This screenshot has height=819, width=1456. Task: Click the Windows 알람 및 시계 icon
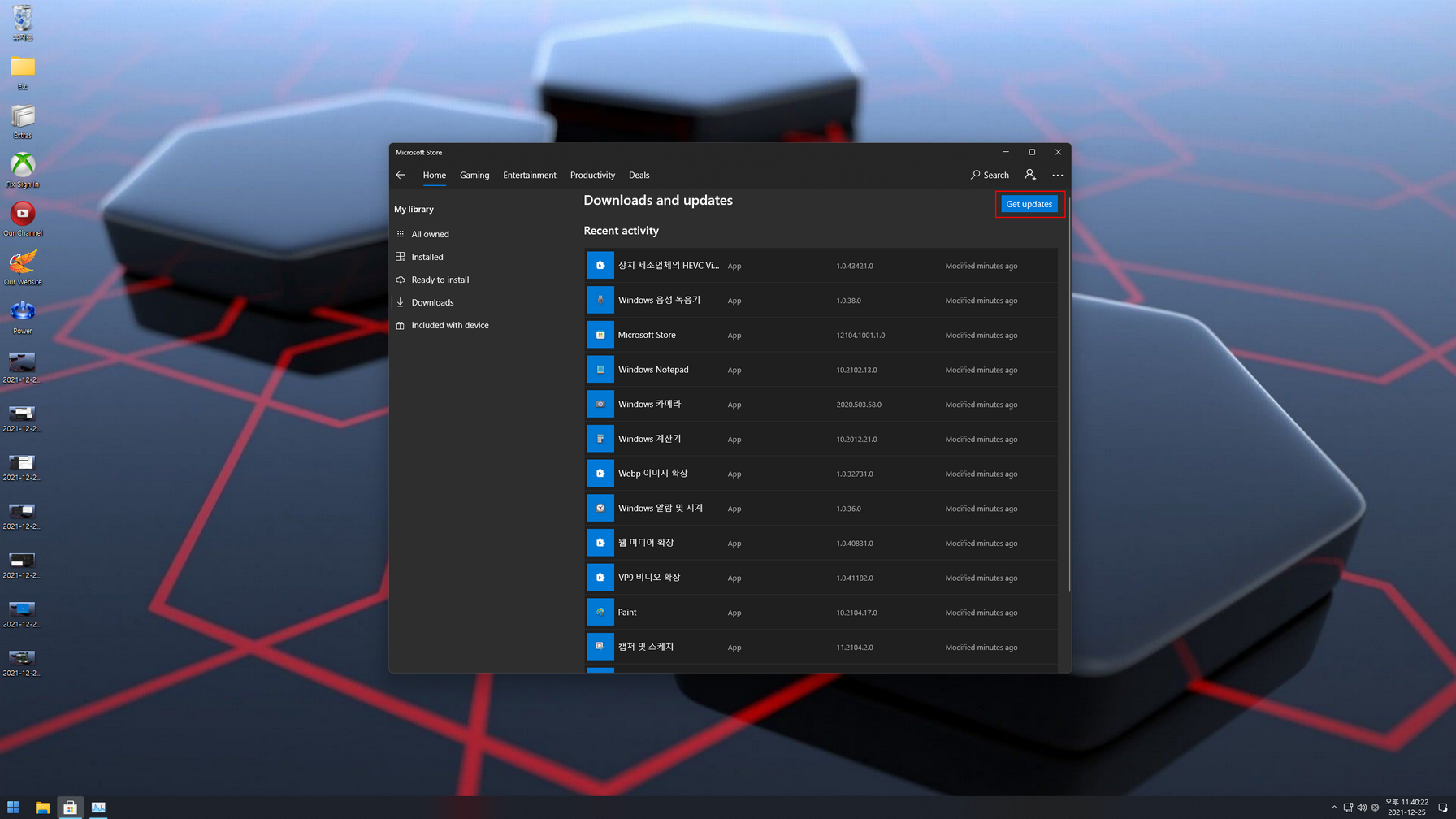coord(600,508)
